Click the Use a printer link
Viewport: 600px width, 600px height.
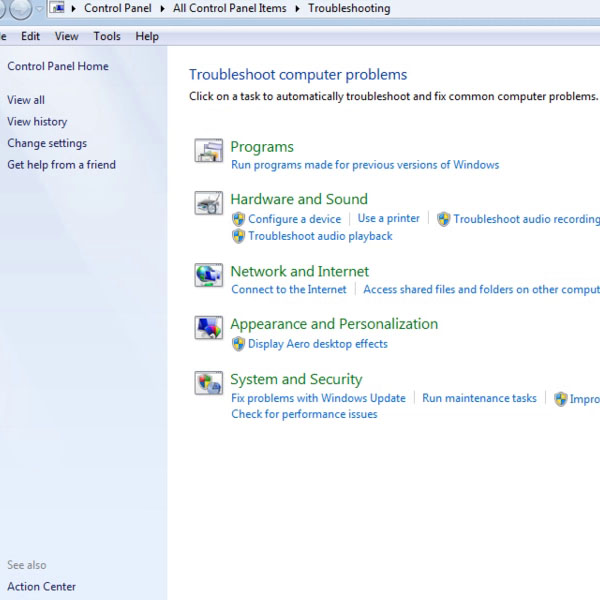tap(388, 218)
